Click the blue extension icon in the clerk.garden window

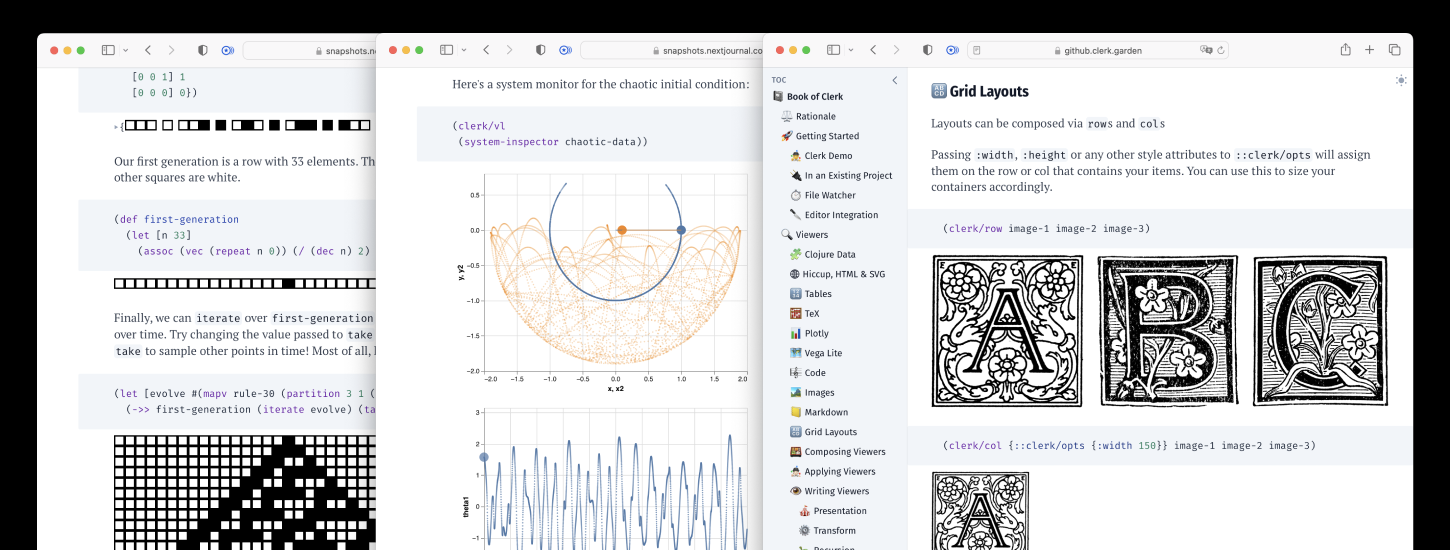tap(952, 50)
